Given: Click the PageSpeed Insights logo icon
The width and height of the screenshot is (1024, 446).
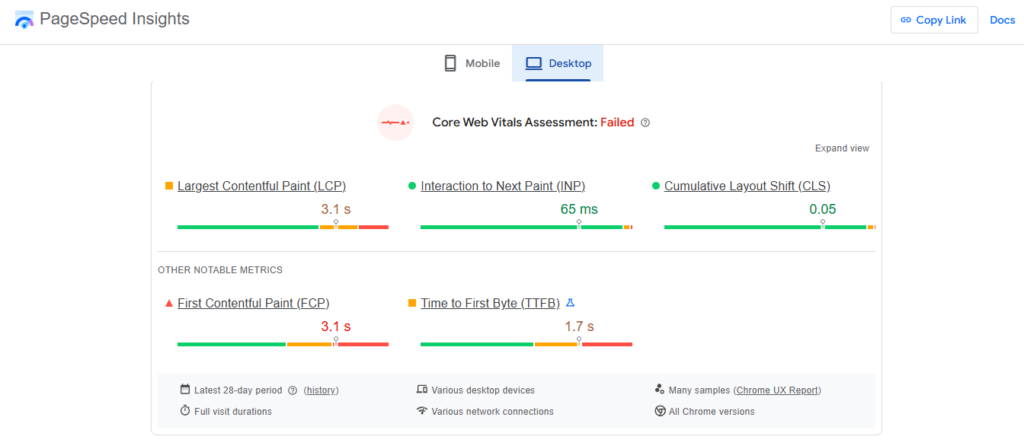Looking at the screenshot, I should point(23,19).
